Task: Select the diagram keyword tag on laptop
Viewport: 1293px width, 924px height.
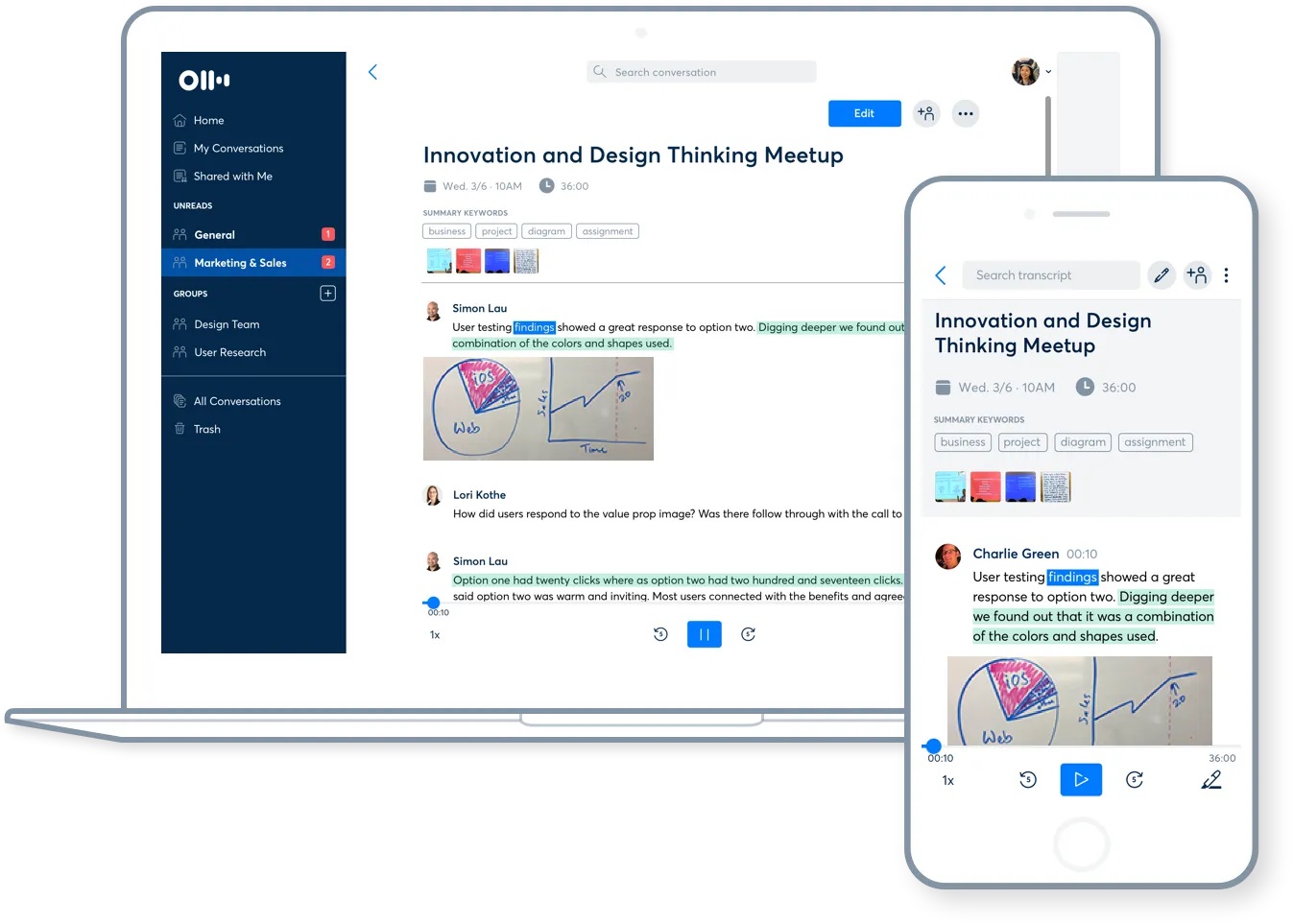Action: tap(546, 231)
